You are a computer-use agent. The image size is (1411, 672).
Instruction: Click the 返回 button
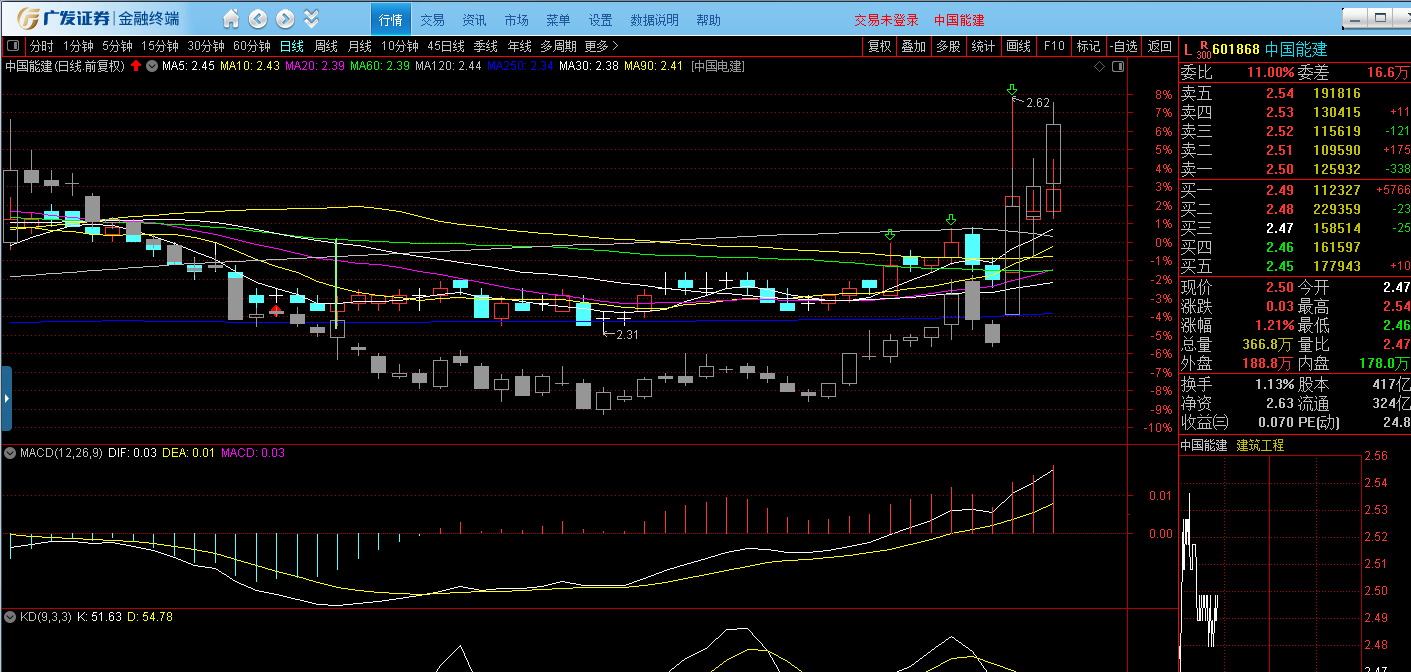tap(1159, 46)
